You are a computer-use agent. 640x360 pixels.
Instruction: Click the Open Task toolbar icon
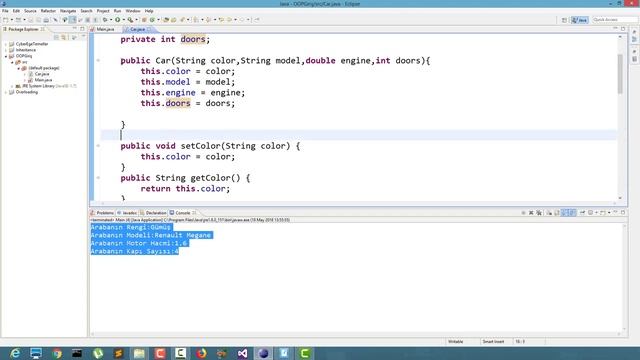(173, 20)
